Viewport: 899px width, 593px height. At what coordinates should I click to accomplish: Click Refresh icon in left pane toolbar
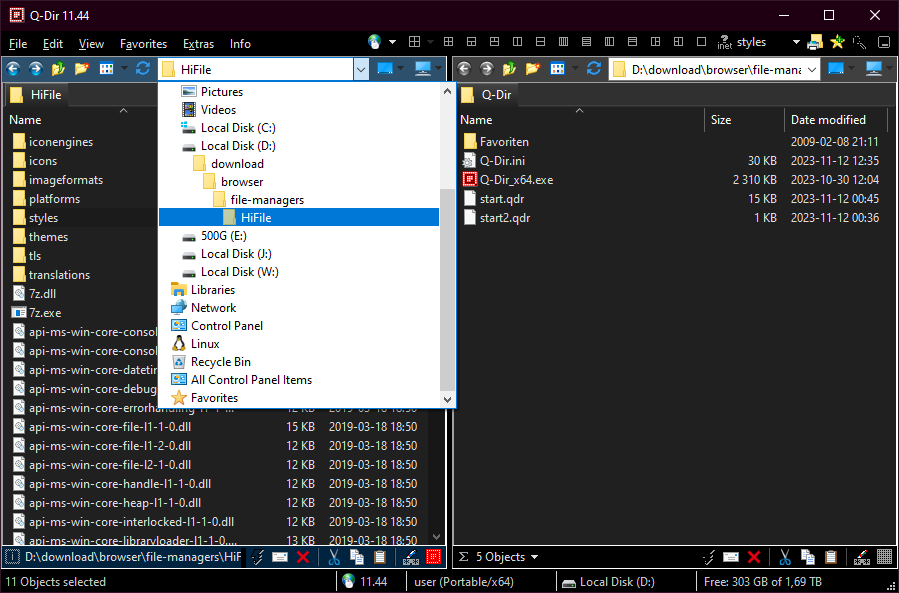pyautogui.click(x=143, y=69)
